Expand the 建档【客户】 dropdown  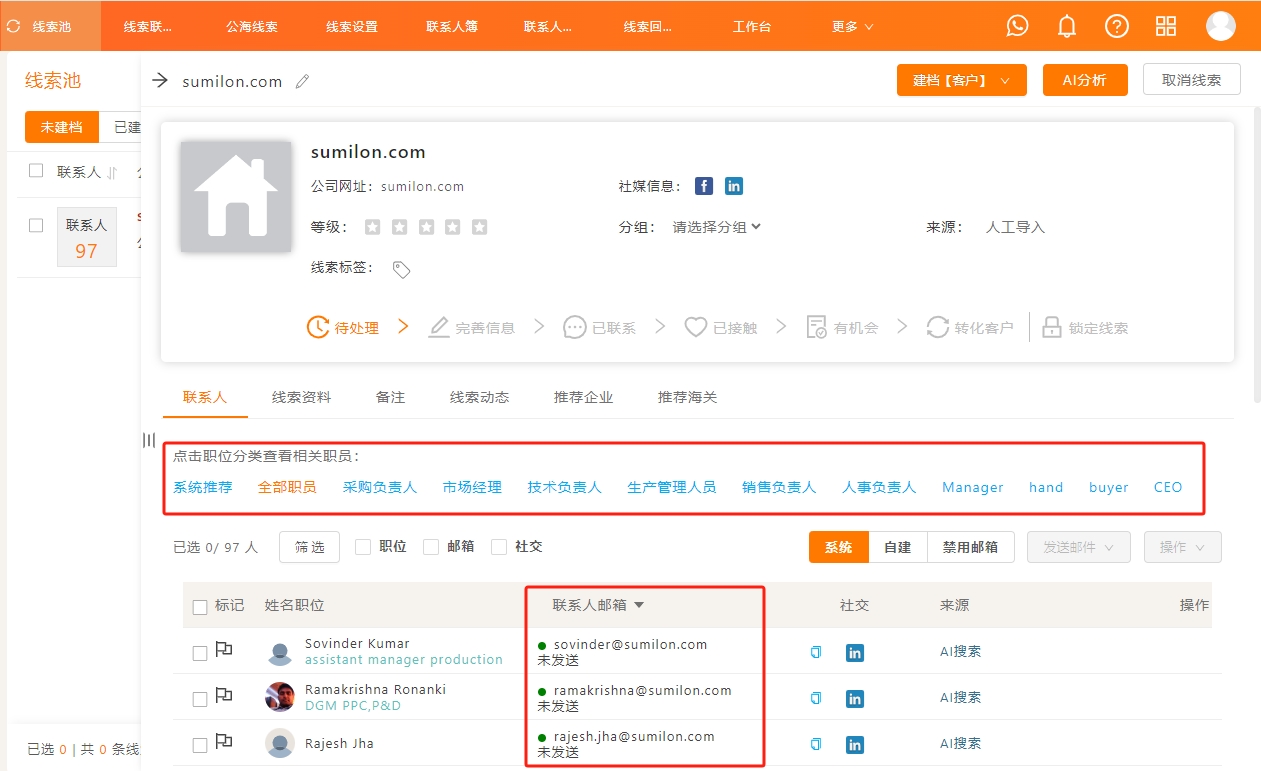coord(962,80)
